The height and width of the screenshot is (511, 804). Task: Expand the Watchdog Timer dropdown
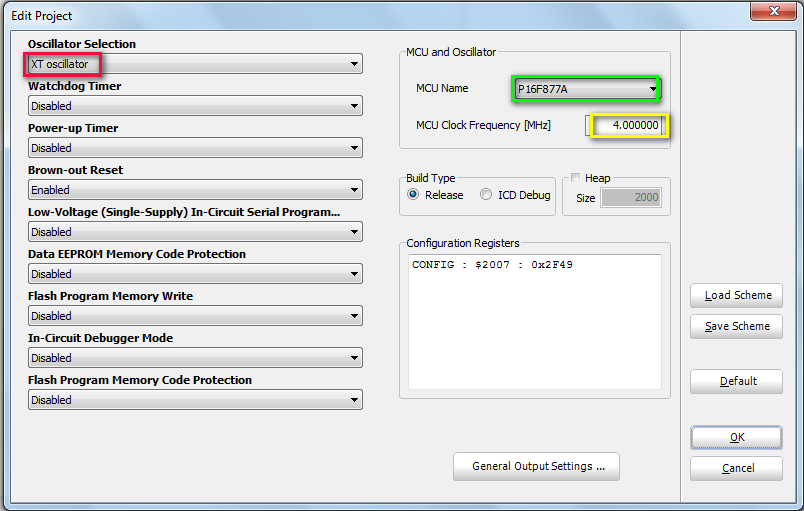[195, 106]
